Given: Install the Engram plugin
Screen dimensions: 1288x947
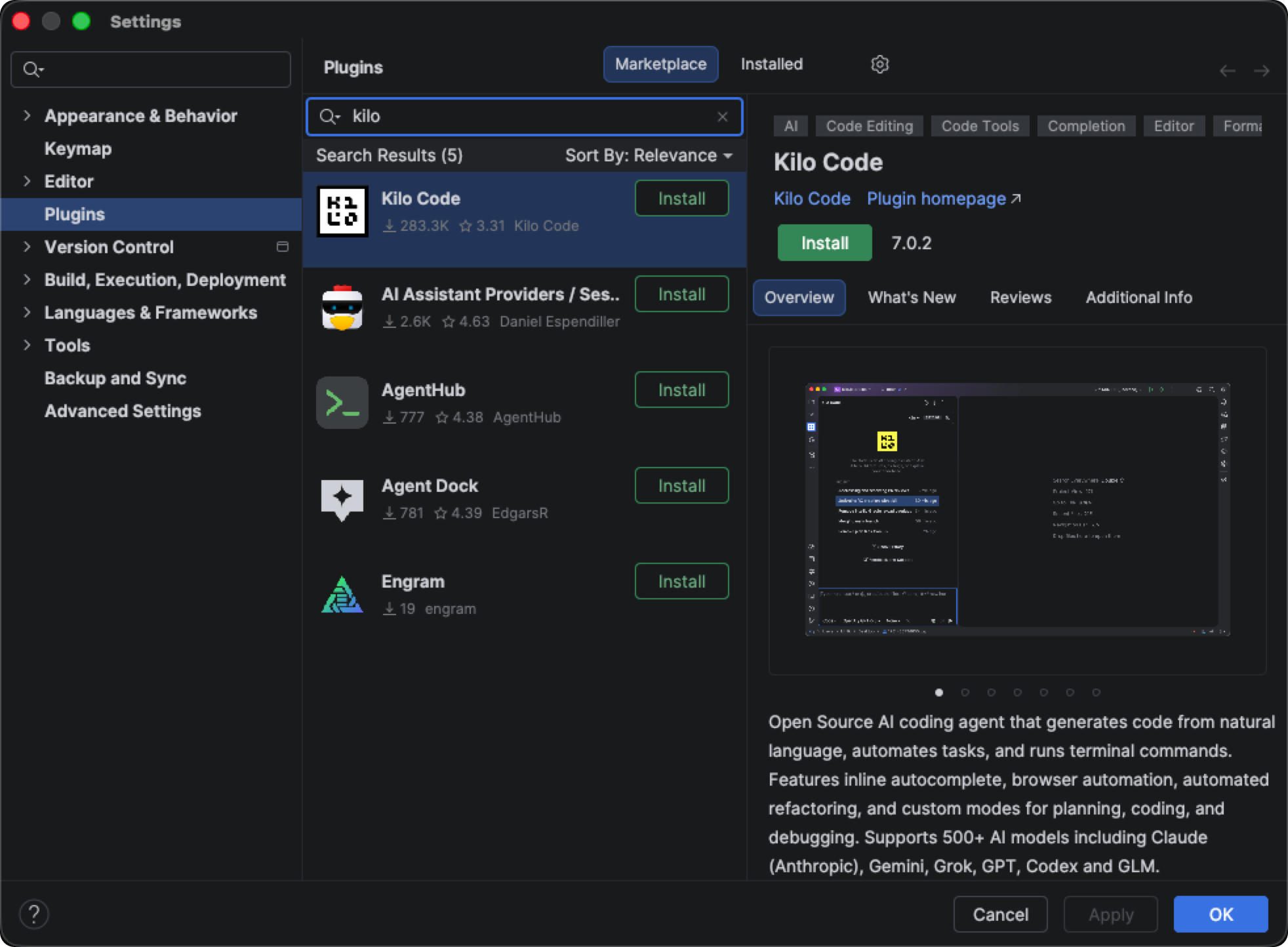Looking at the screenshot, I should click(x=681, y=581).
